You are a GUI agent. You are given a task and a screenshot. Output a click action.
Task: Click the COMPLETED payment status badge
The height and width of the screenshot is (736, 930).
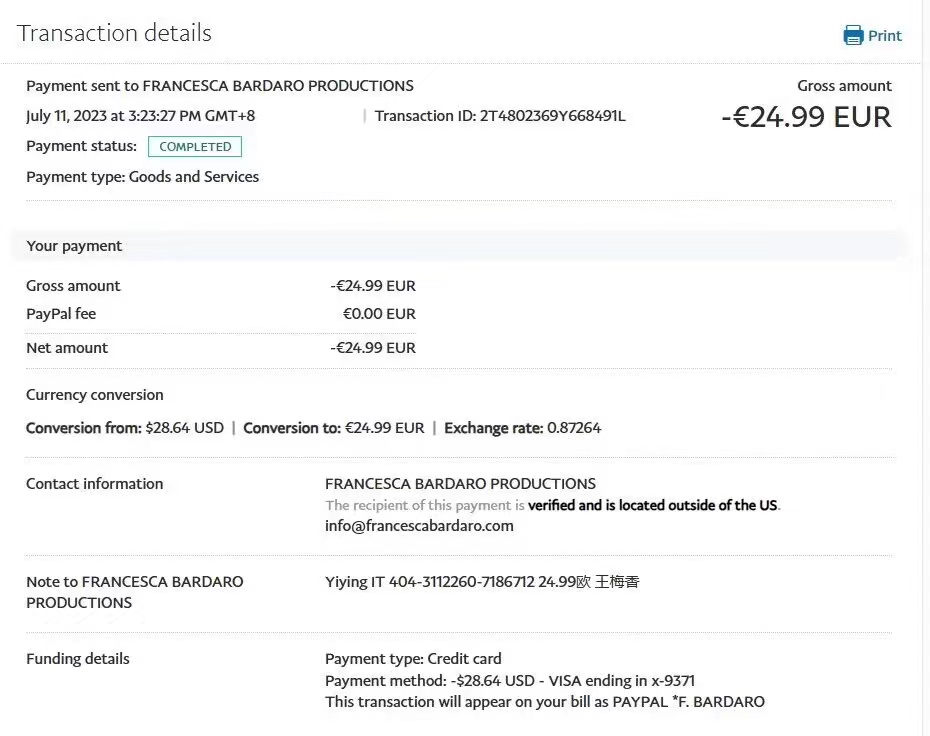coord(195,147)
